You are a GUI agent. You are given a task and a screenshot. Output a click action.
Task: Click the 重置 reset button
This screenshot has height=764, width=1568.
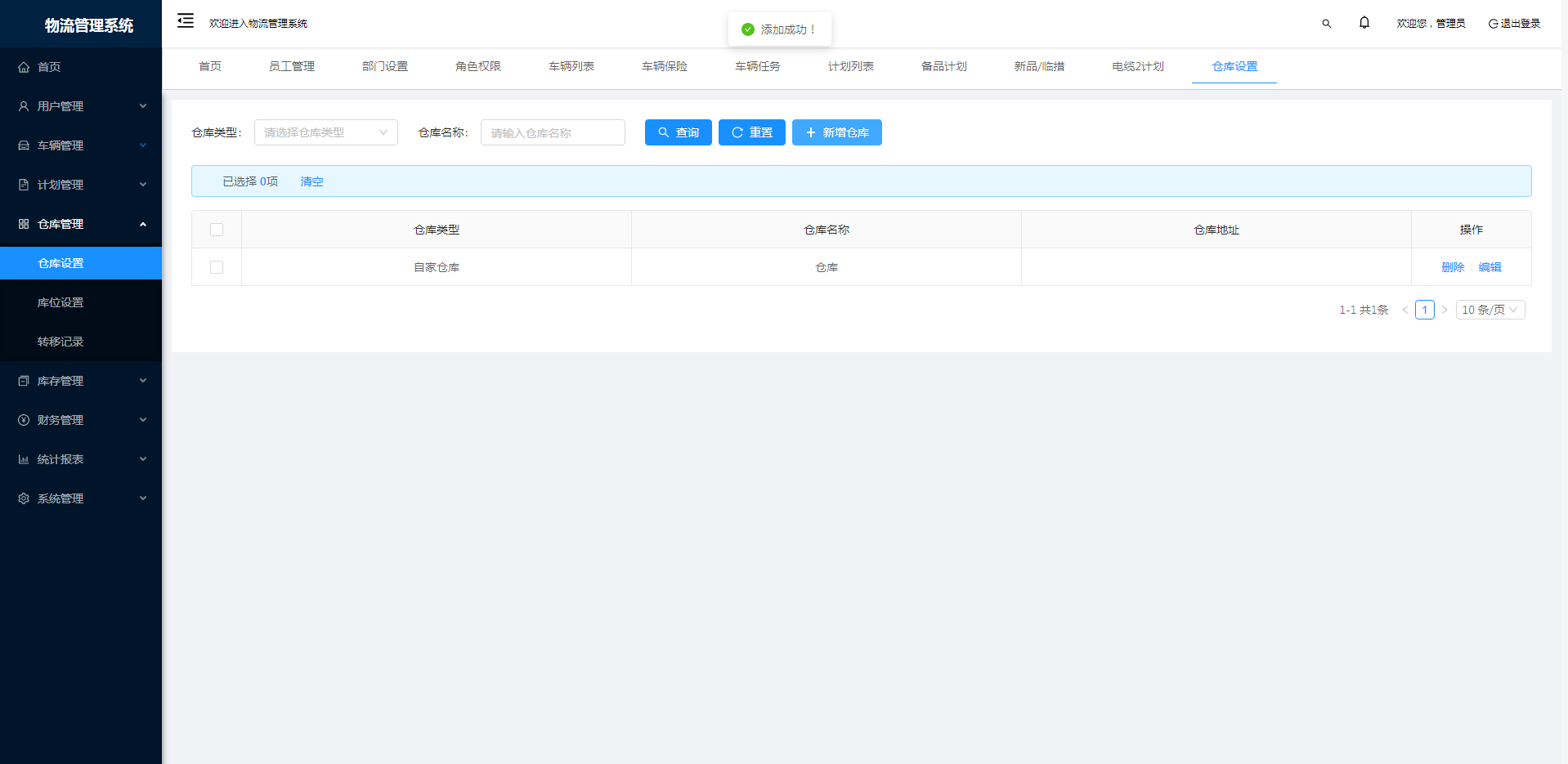pyautogui.click(x=752, y=132)
